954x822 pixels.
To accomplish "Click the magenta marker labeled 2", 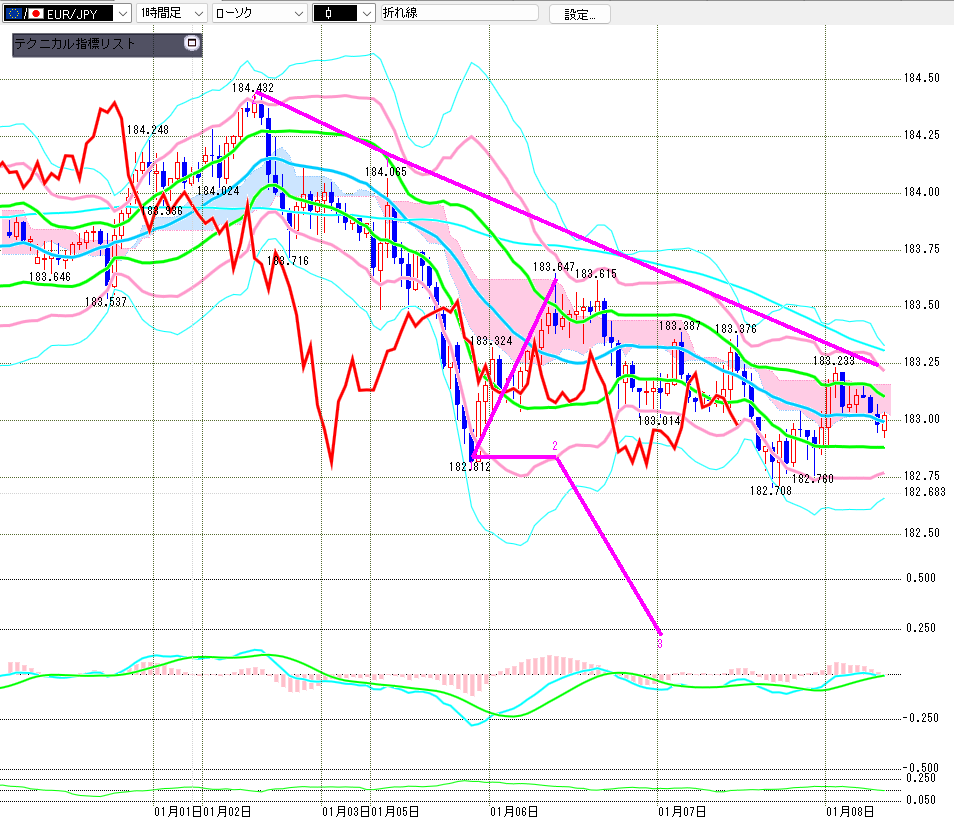I will [554, 444].
